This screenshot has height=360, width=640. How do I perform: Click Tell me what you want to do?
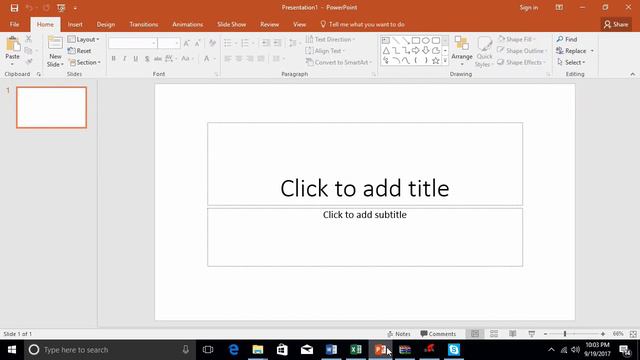click(x=362, y=24)
